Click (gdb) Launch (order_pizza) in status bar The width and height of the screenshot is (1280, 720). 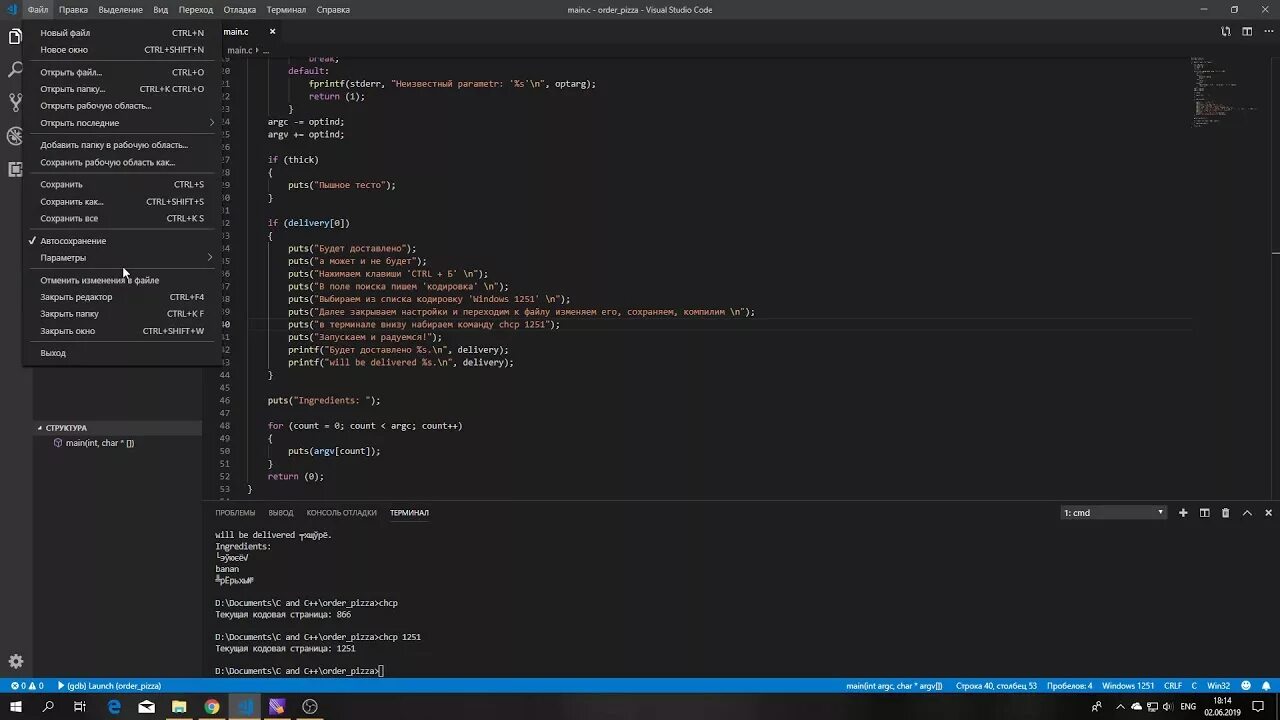110,686
